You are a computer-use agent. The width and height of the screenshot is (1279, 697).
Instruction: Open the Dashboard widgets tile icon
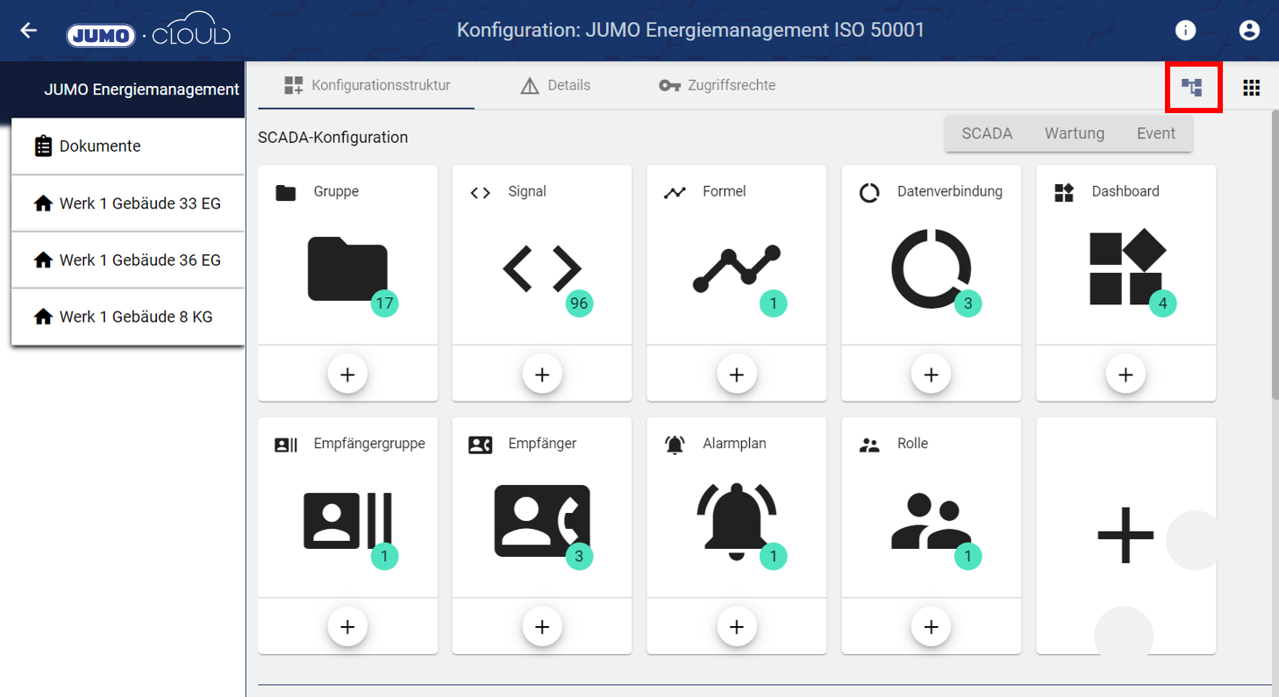pyautogui.click(x=1125, y=268)
